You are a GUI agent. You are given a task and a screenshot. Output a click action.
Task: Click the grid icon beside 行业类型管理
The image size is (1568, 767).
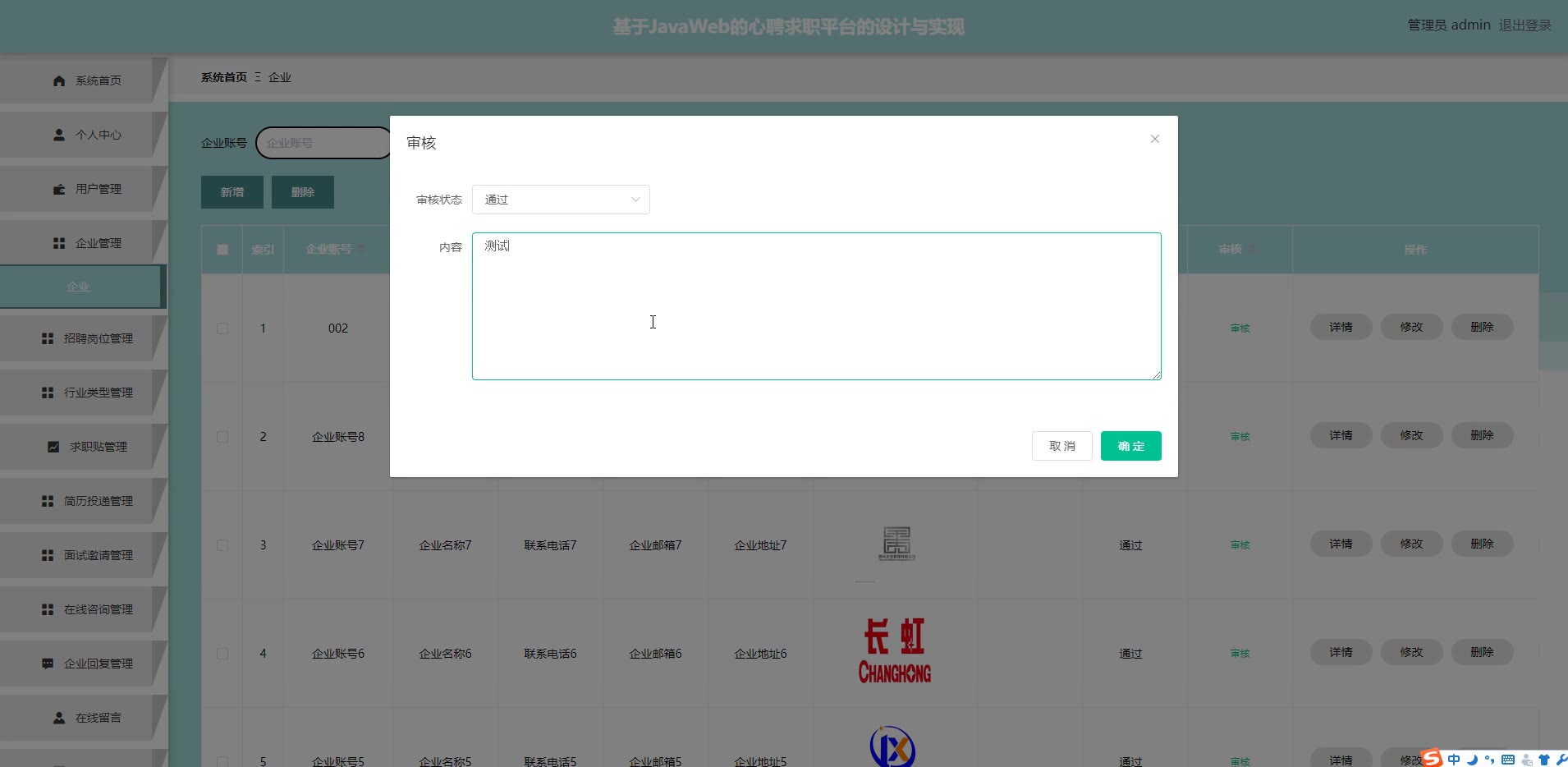[48, 393]
